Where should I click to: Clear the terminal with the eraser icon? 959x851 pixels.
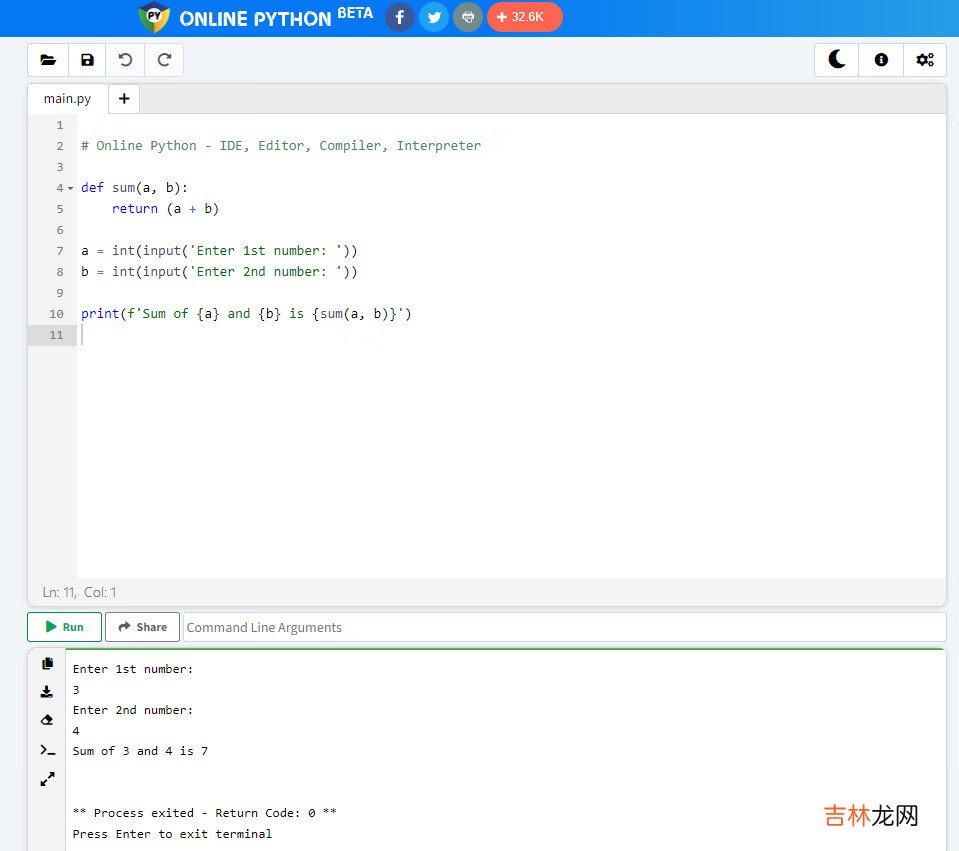coord(47,720)
